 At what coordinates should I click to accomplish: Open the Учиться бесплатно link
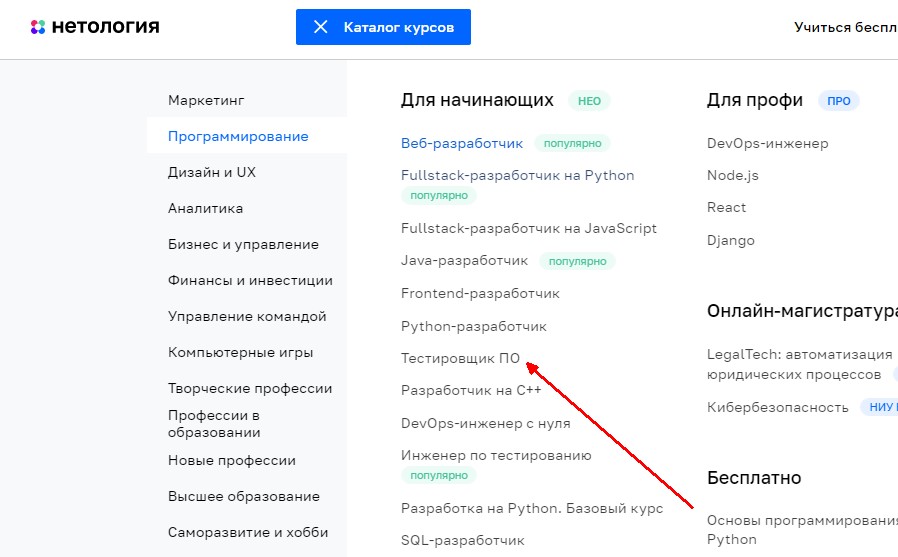(x=845, y=27)
